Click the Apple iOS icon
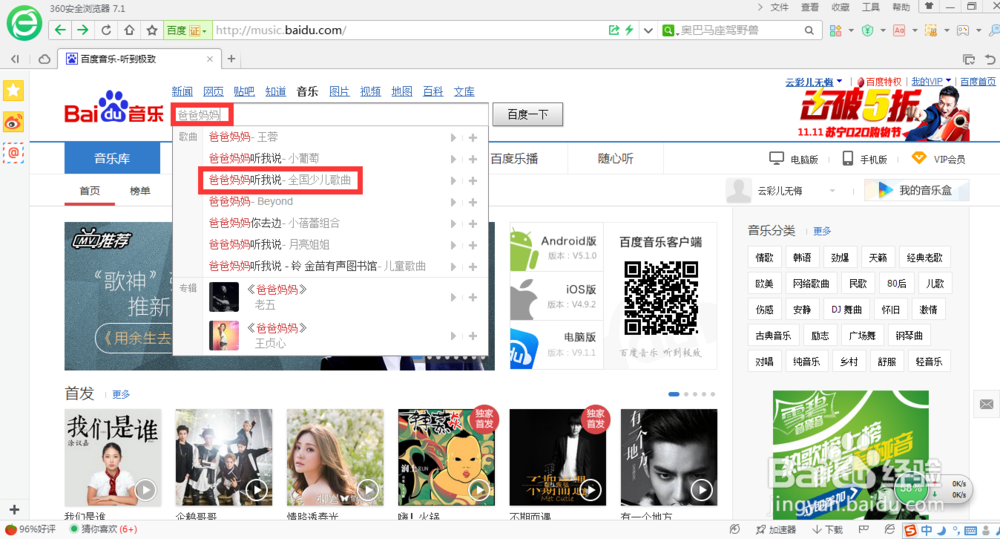Viewport: 1000px width, 539px height. (524, 298)
